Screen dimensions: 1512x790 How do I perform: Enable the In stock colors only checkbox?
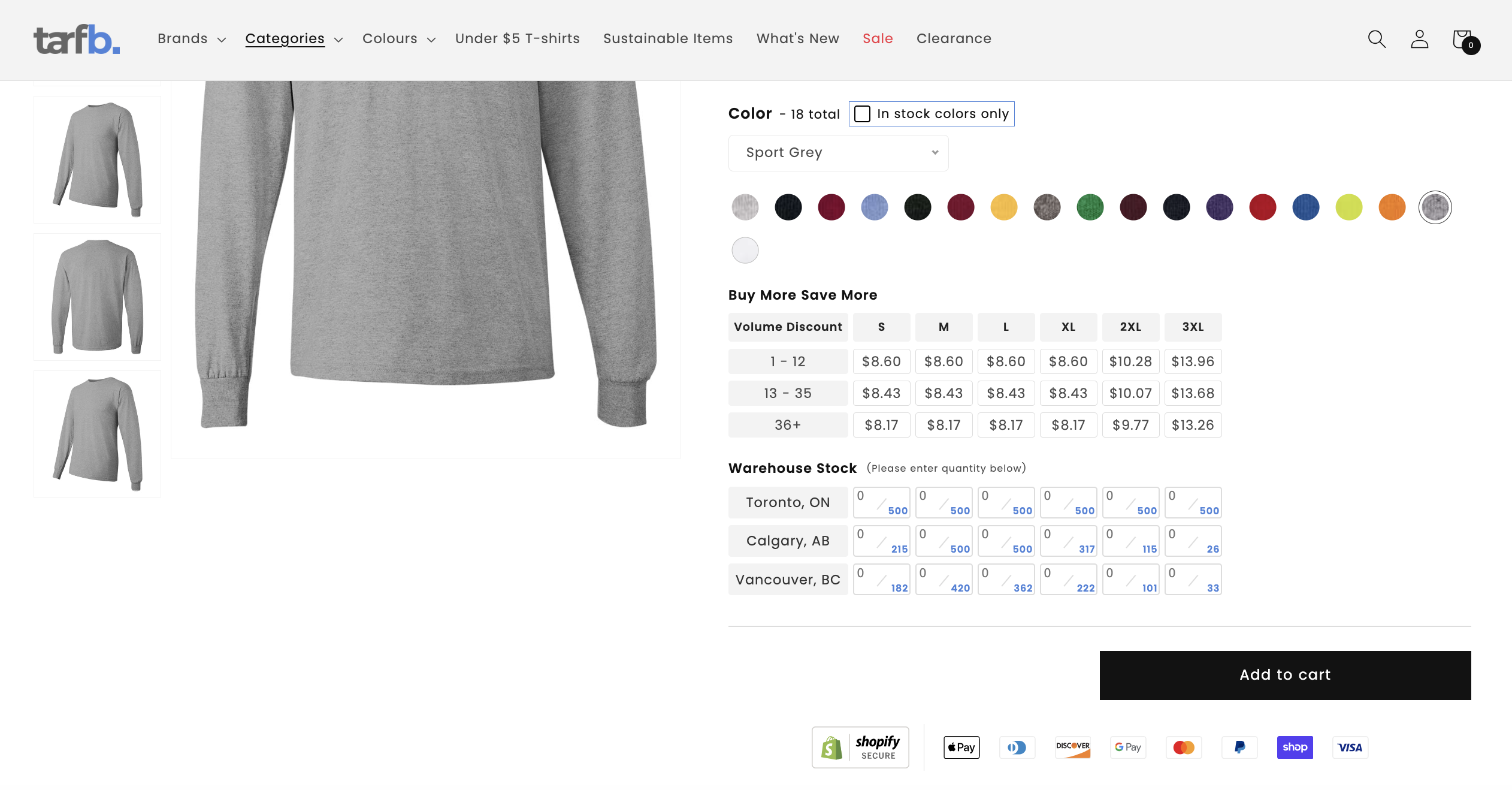[x=863, y=113]
